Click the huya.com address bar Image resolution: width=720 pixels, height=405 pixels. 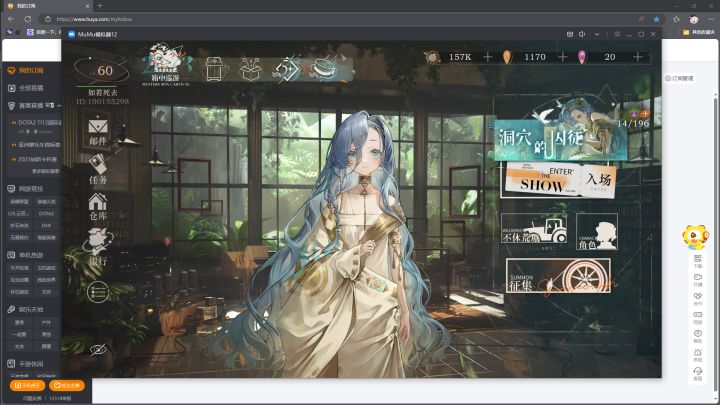pos(340,19)
